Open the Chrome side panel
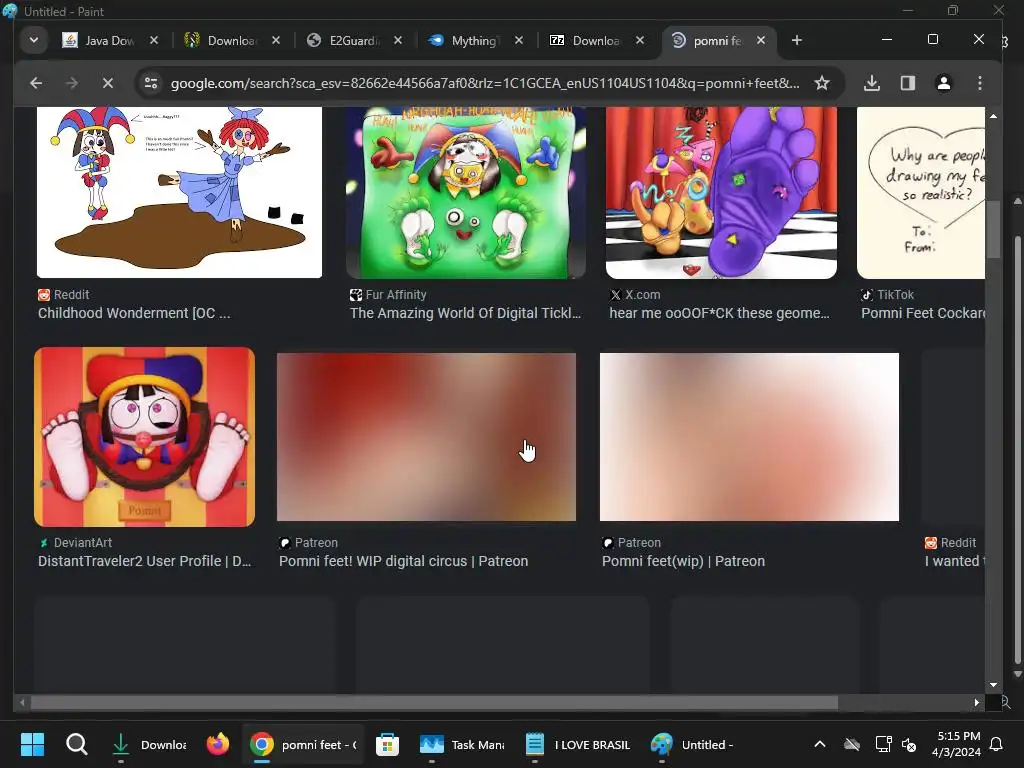 click(x=908, y=83)
